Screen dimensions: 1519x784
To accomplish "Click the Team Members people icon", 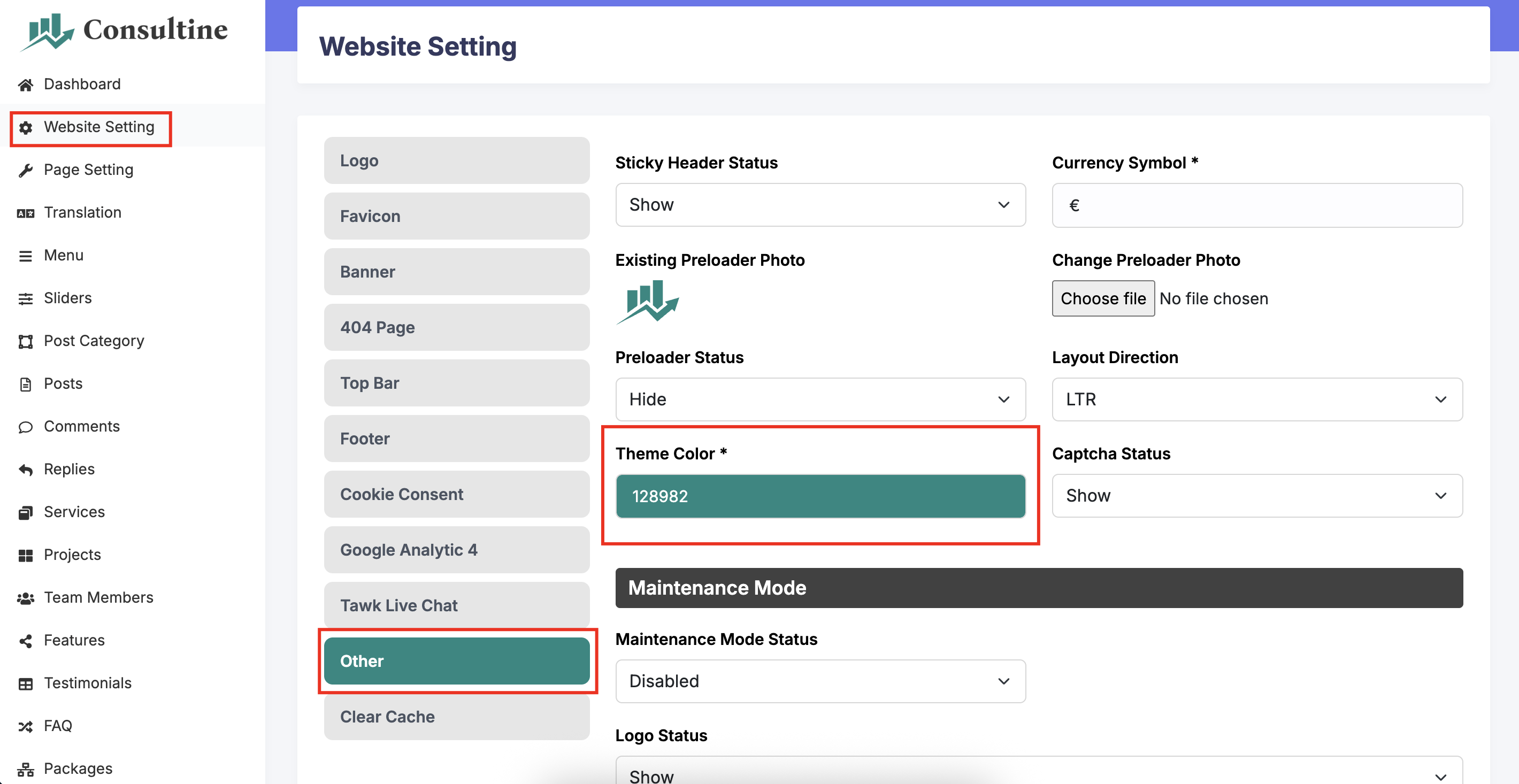I will tap(25, 598).
